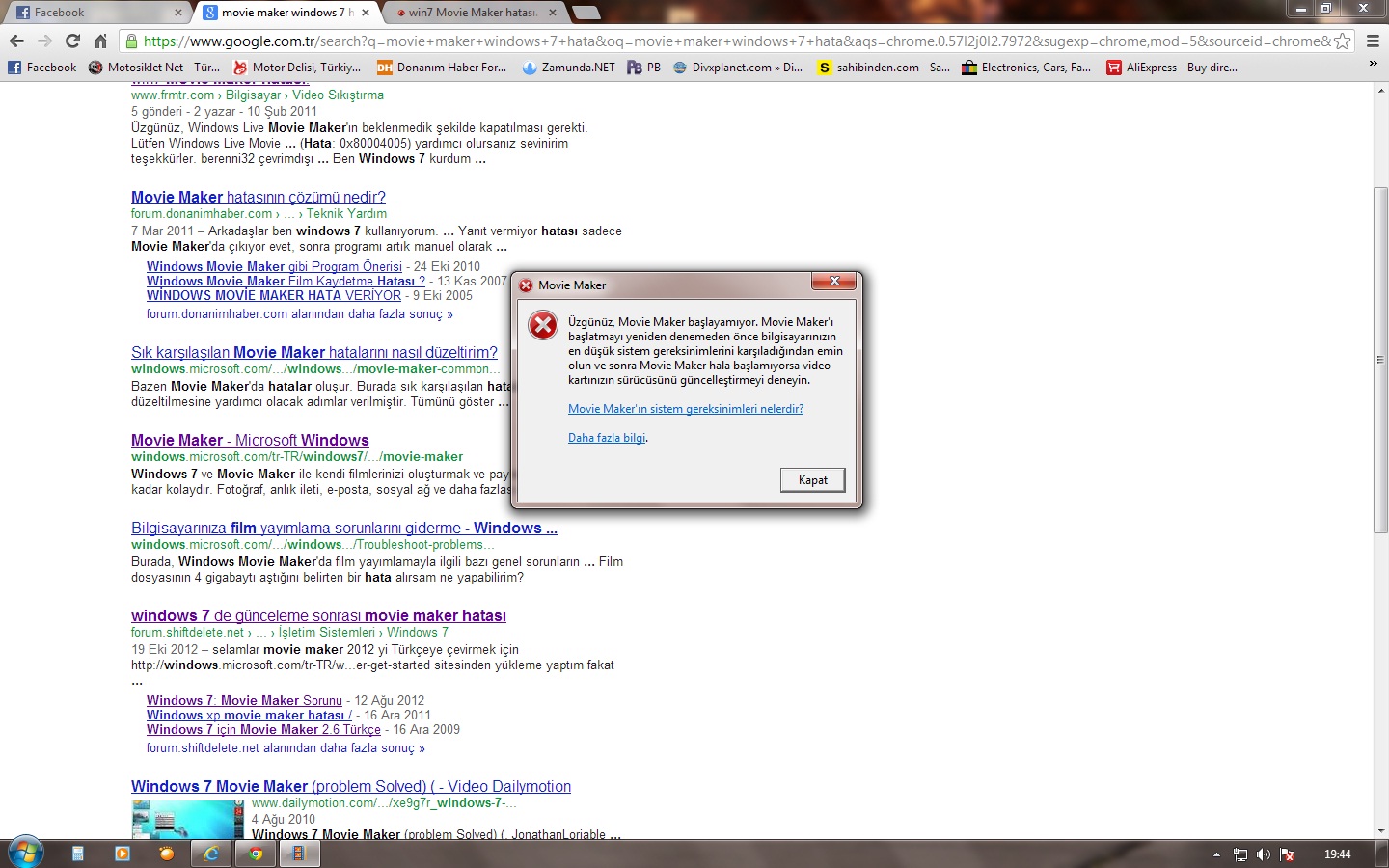Open the browser home page

click(x=100, y=41)
